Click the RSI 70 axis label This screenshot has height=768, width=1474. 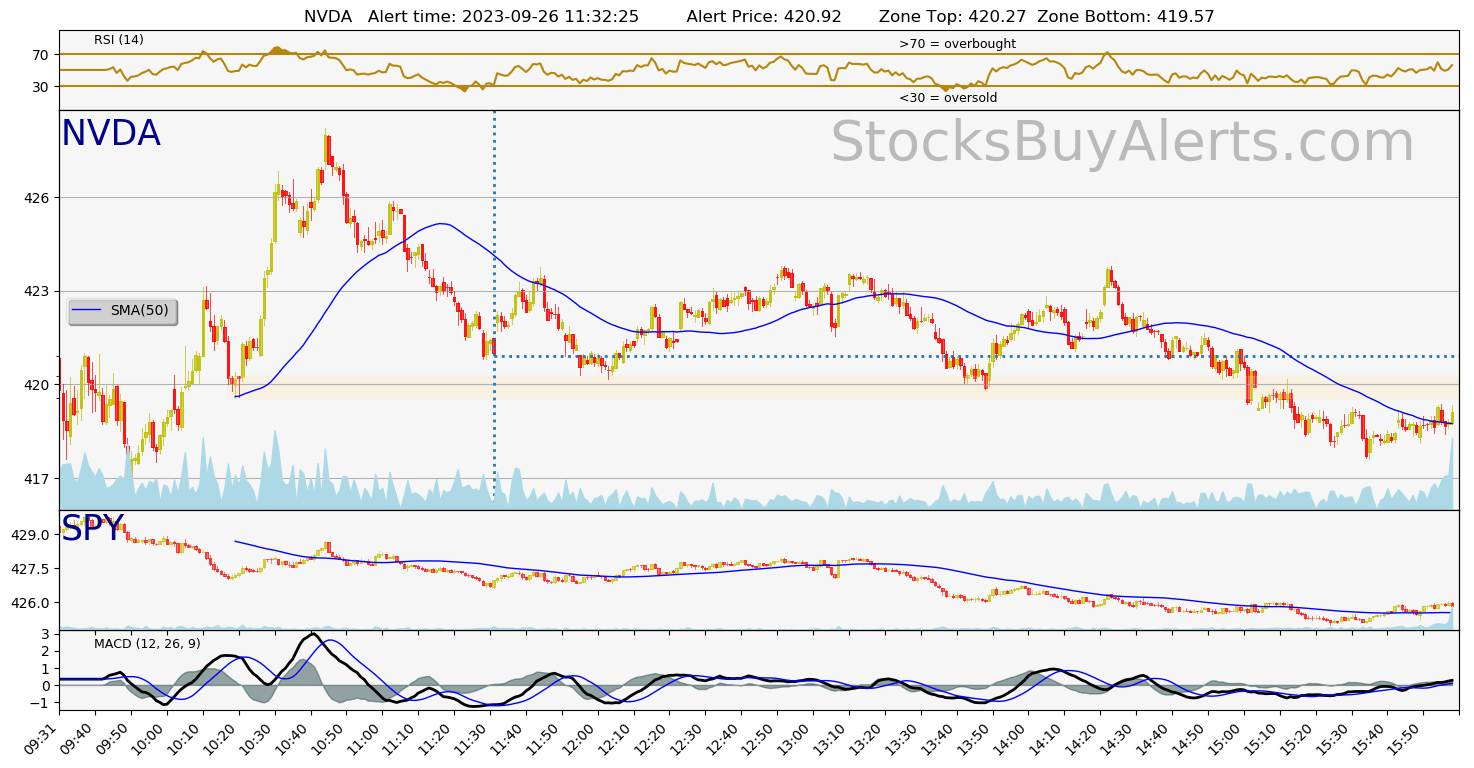(41, 54)
